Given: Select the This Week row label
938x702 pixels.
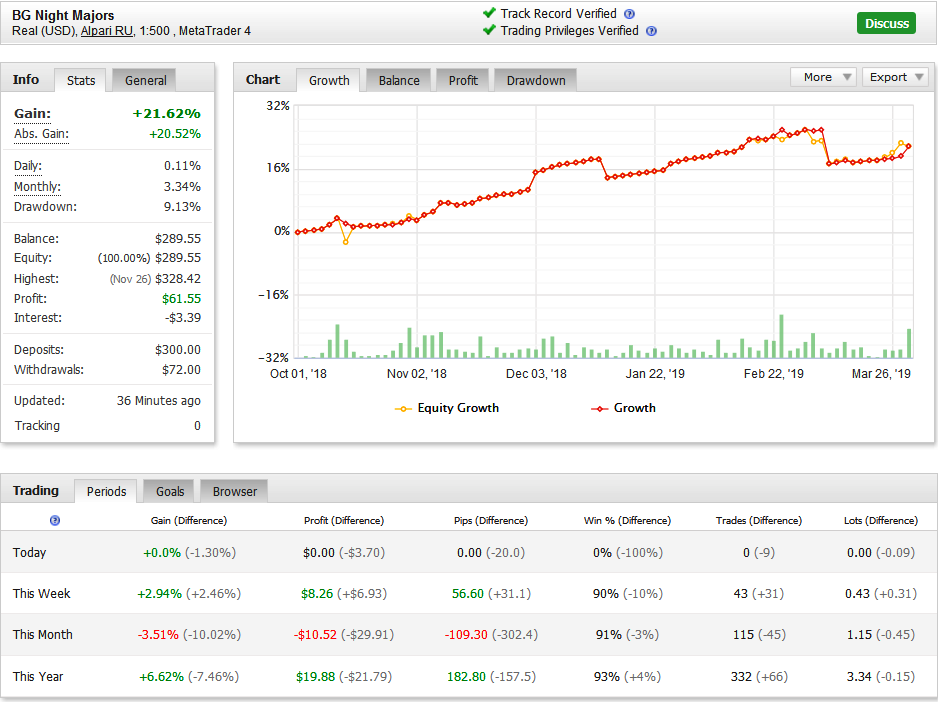Looking at the screenshot, I should 41,594.
